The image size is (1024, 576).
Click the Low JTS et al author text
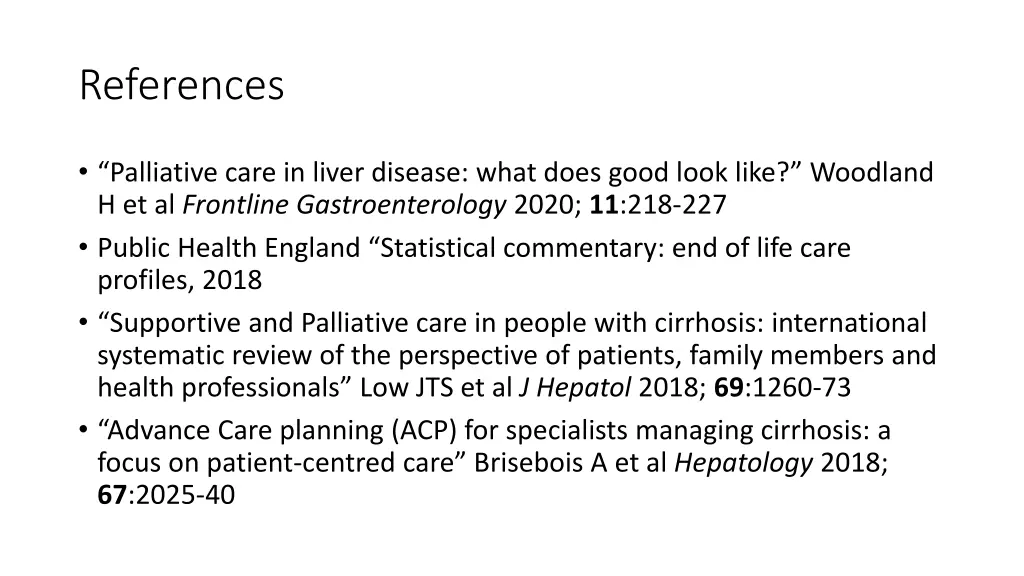pyautogui.click(x=436, y=387)
